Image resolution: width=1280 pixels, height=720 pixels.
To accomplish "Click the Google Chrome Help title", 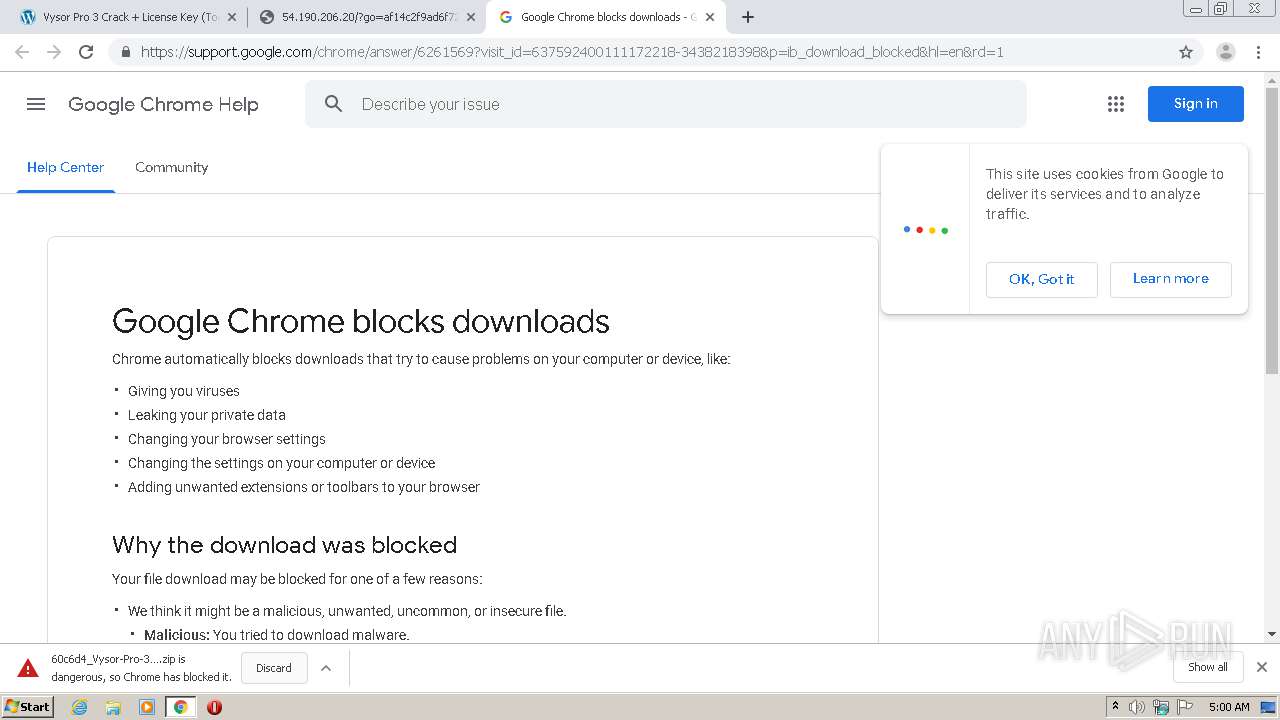I will pyautogui.click(x=163, y=104).
